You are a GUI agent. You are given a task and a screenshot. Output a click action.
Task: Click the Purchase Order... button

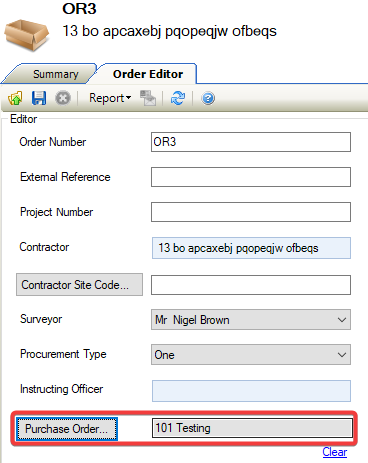67,429
